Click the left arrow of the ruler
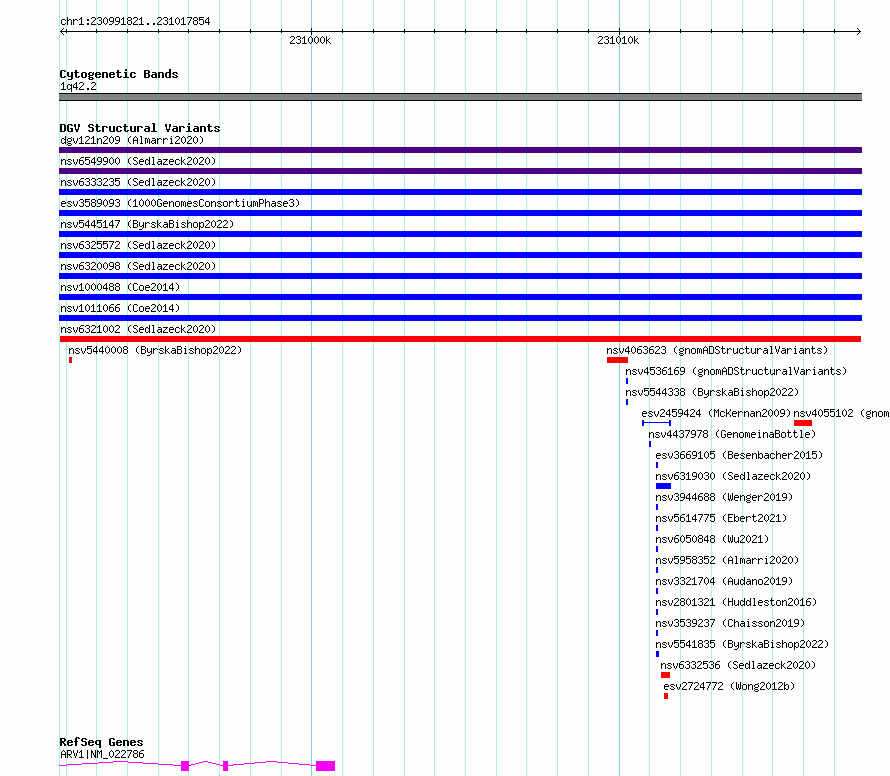The image size is (890, 776). click(x=63, y=32)
